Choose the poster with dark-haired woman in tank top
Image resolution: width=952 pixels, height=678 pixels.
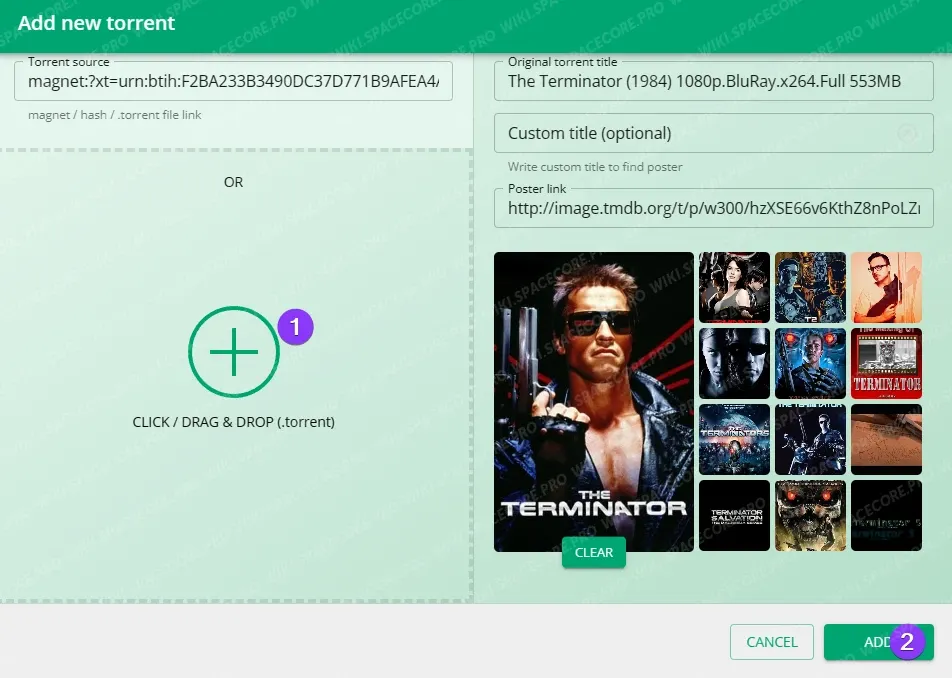[734, 288]
